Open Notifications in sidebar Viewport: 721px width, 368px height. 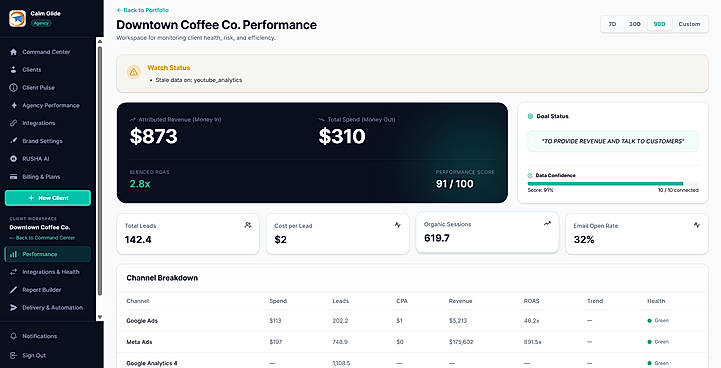tap(48, 336)
